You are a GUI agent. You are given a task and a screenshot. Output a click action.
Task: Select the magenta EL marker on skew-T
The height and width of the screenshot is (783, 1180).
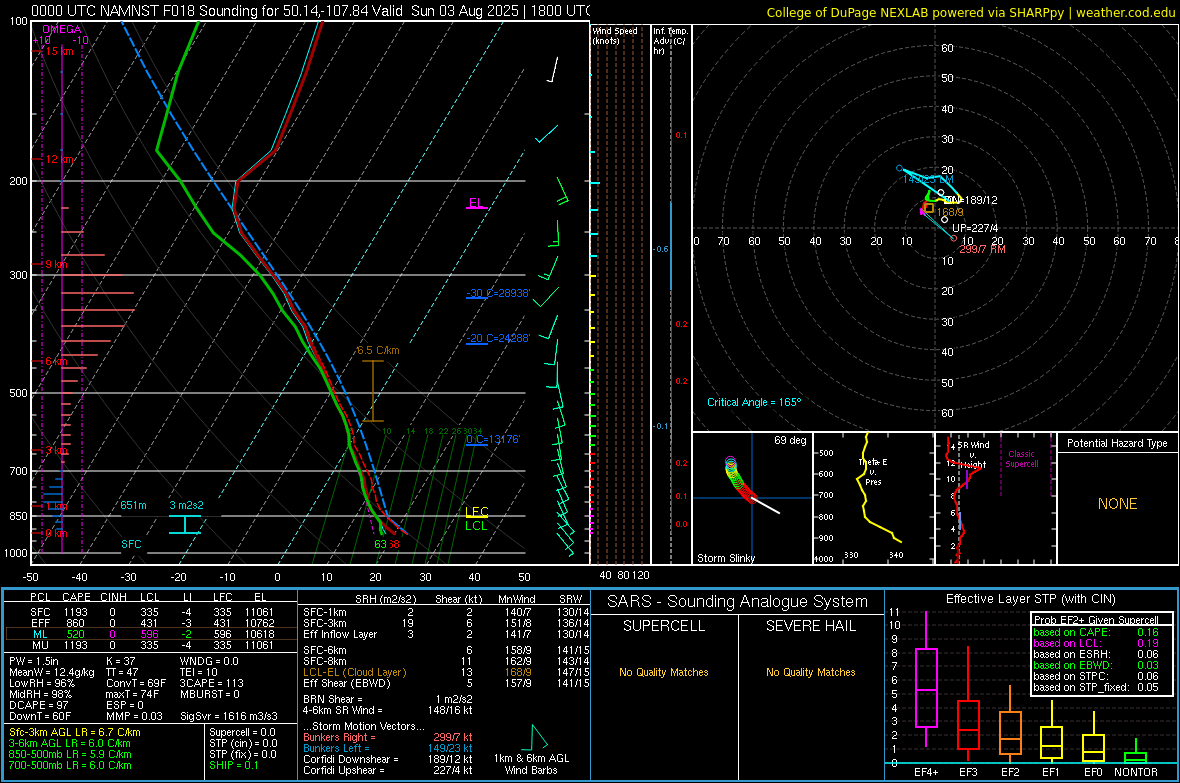click(476, 203)
